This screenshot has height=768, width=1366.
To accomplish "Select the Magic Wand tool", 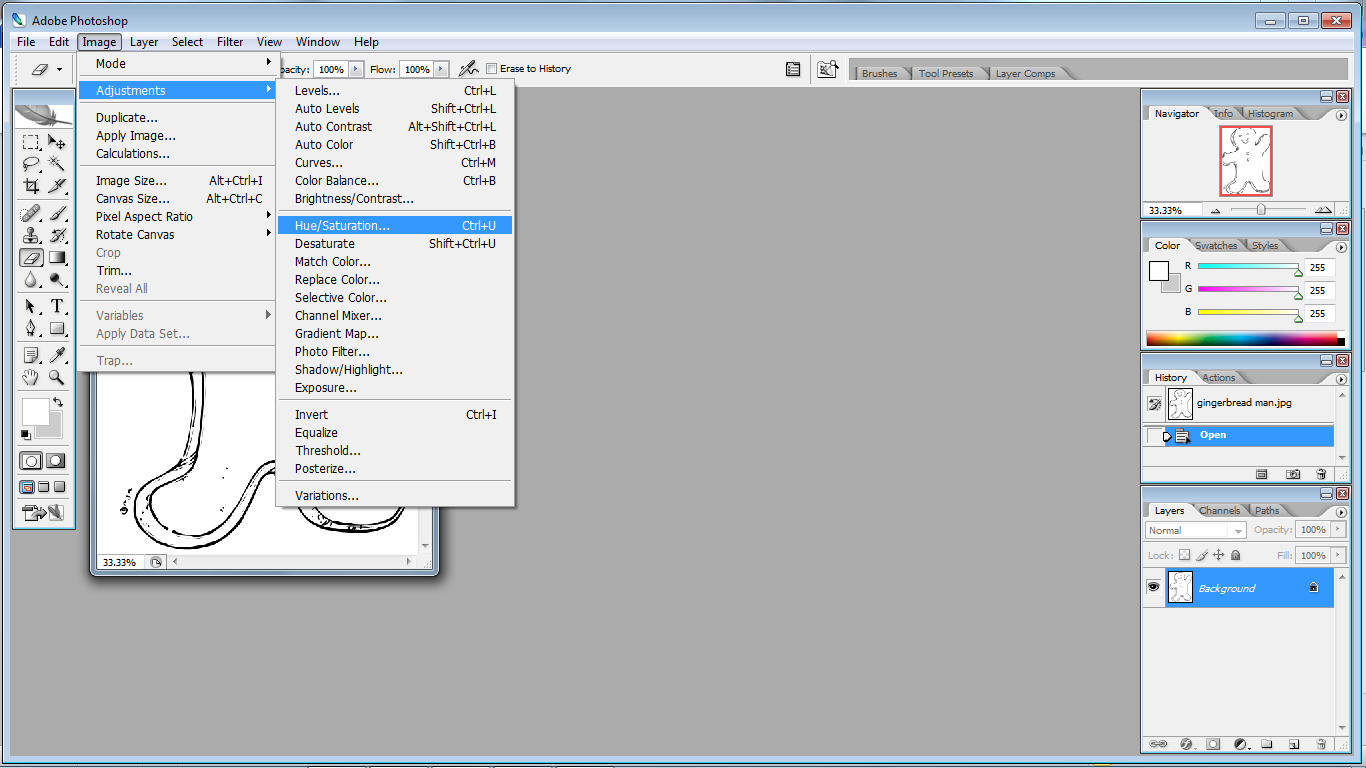I will (57, 164).
